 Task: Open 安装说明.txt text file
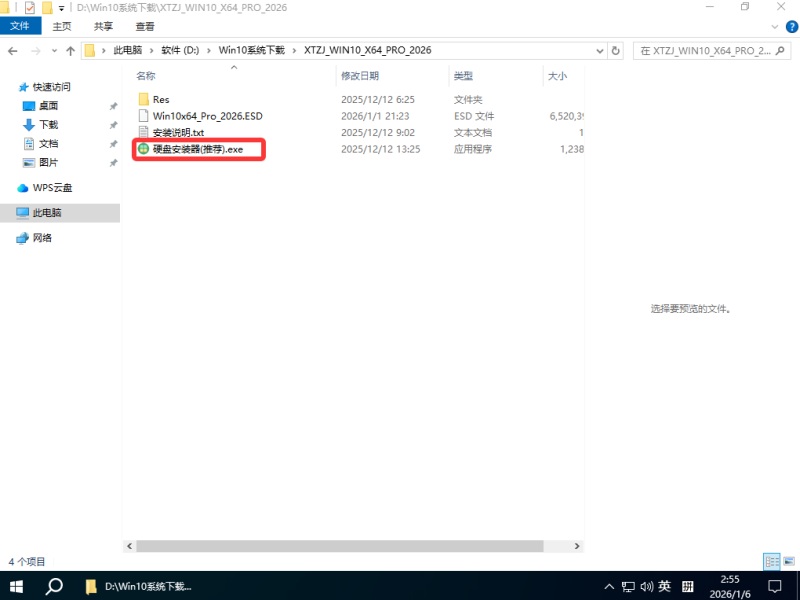tap(178, 132)
